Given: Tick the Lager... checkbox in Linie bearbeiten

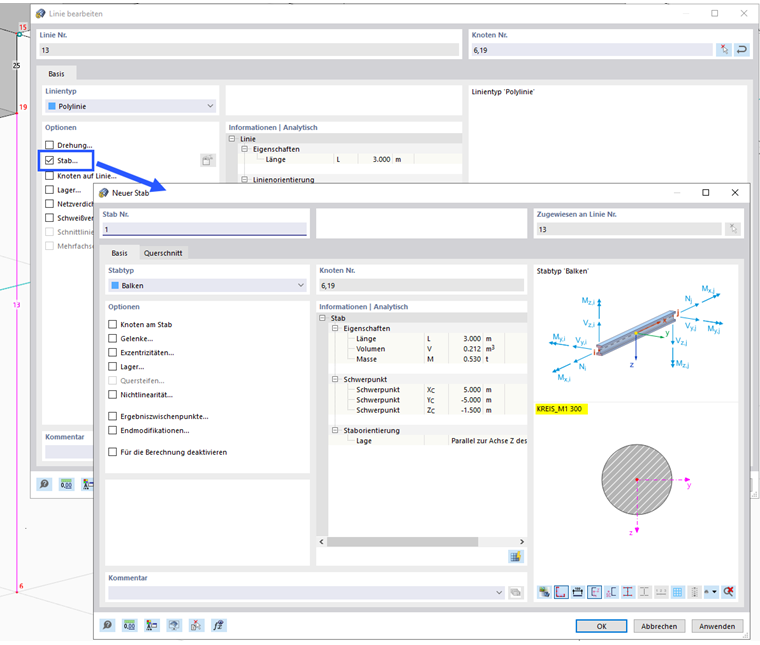Looking at the screenshot, I should [x=49, y=190].
